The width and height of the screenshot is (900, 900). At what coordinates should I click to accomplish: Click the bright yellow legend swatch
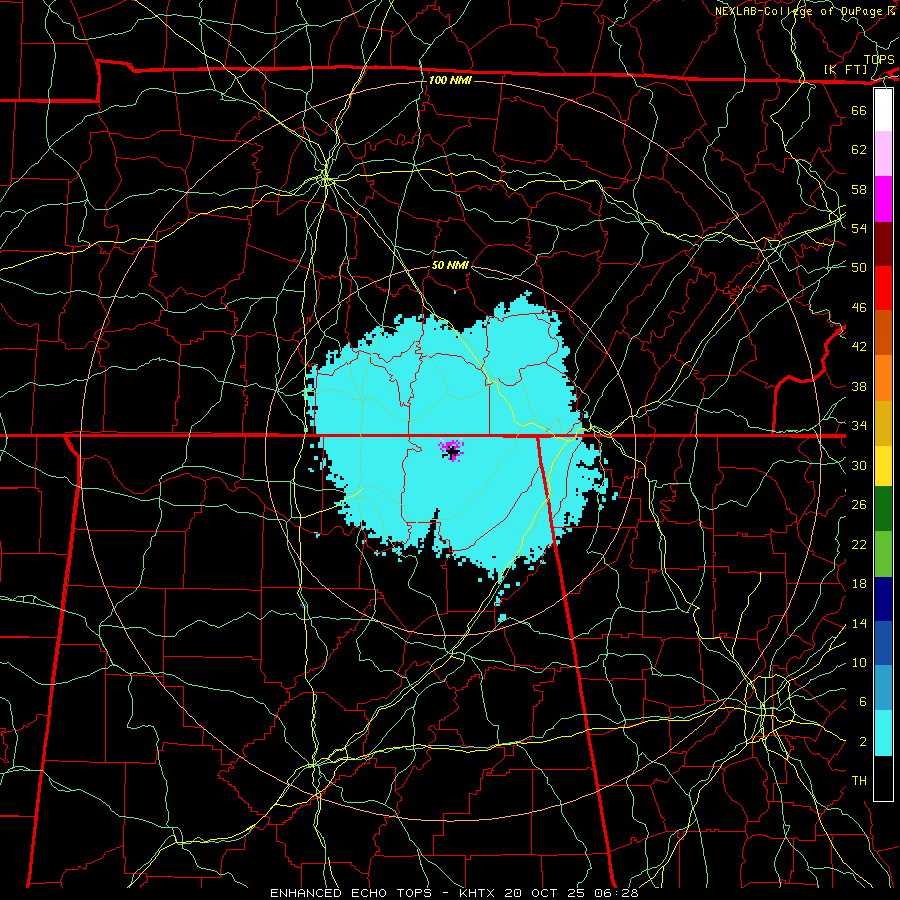click(883, 465)
